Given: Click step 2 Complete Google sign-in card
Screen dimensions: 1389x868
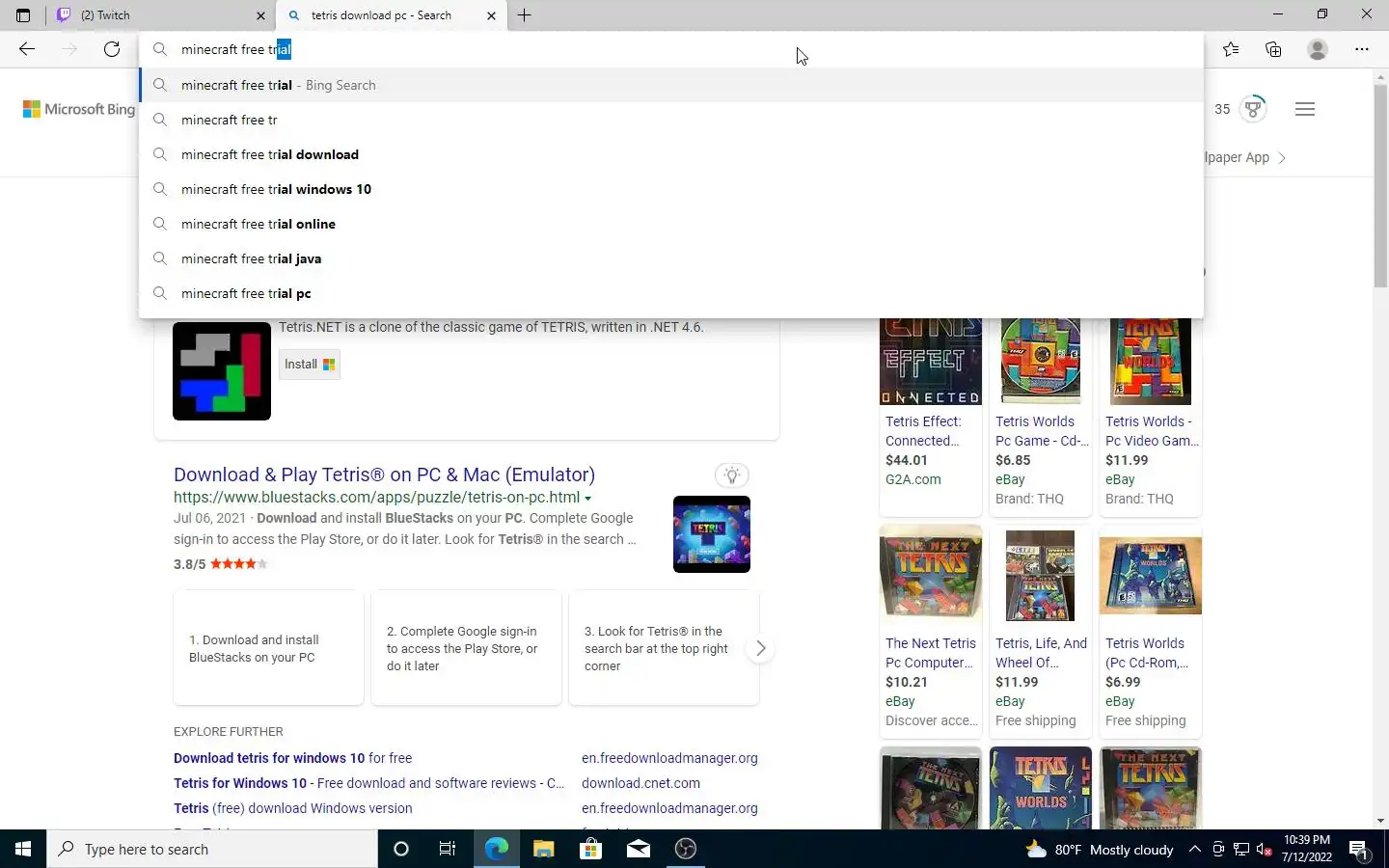Looking at the screenshot, I should [466, 648].
